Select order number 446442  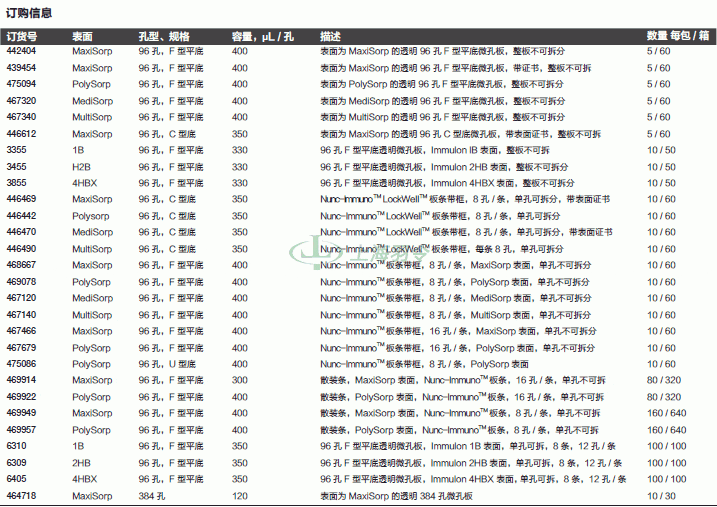[21, 216]
